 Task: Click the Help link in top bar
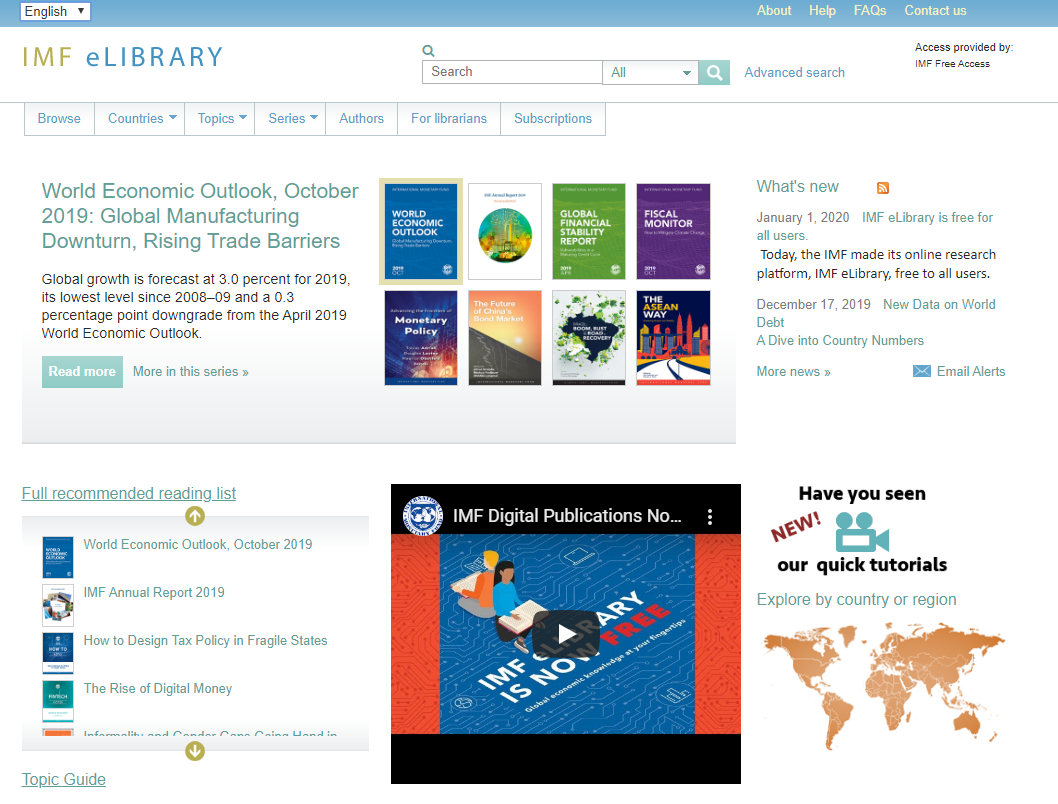[823, 11]
